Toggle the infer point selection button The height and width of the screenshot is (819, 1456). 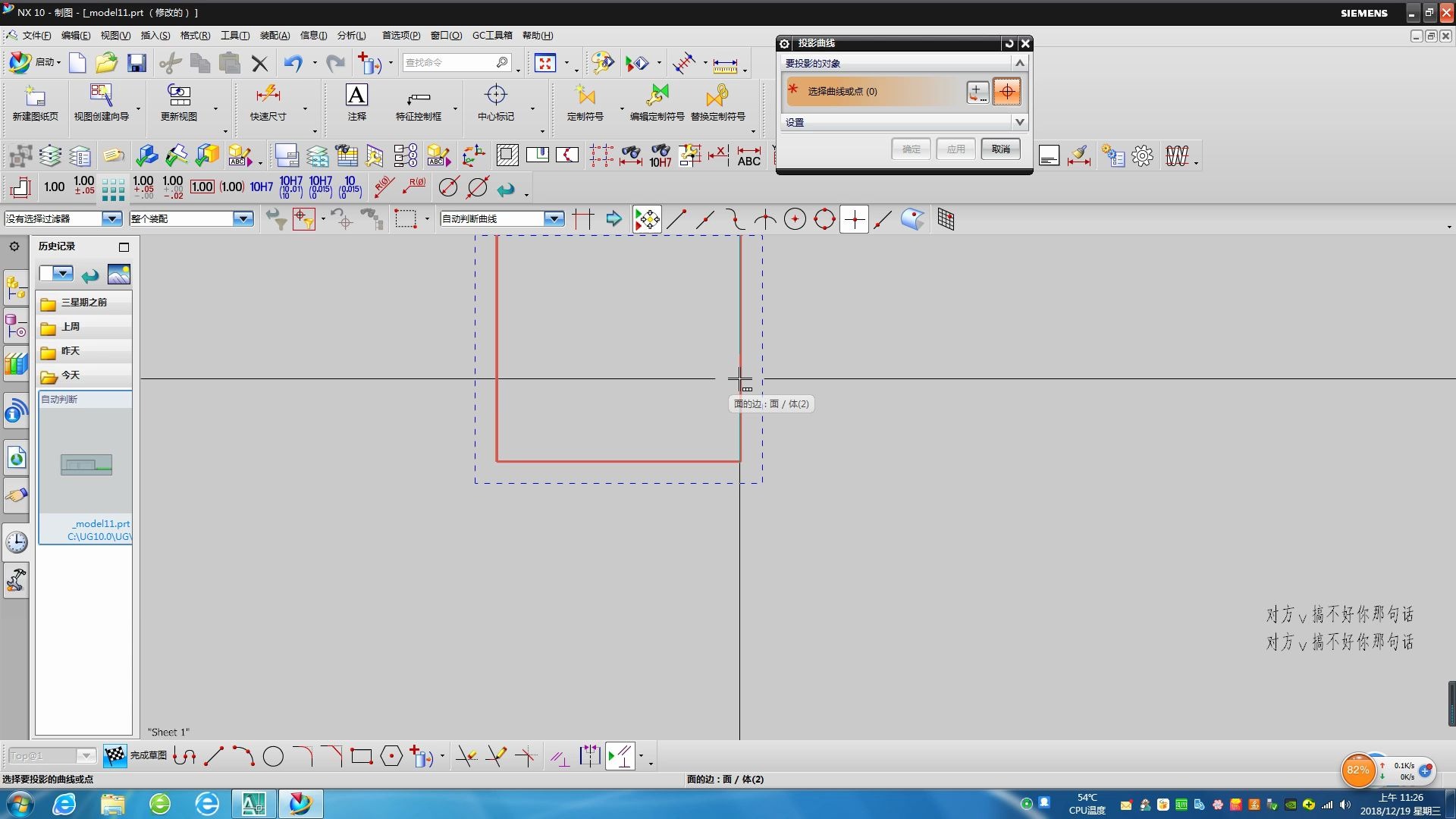pos(1007,92)
